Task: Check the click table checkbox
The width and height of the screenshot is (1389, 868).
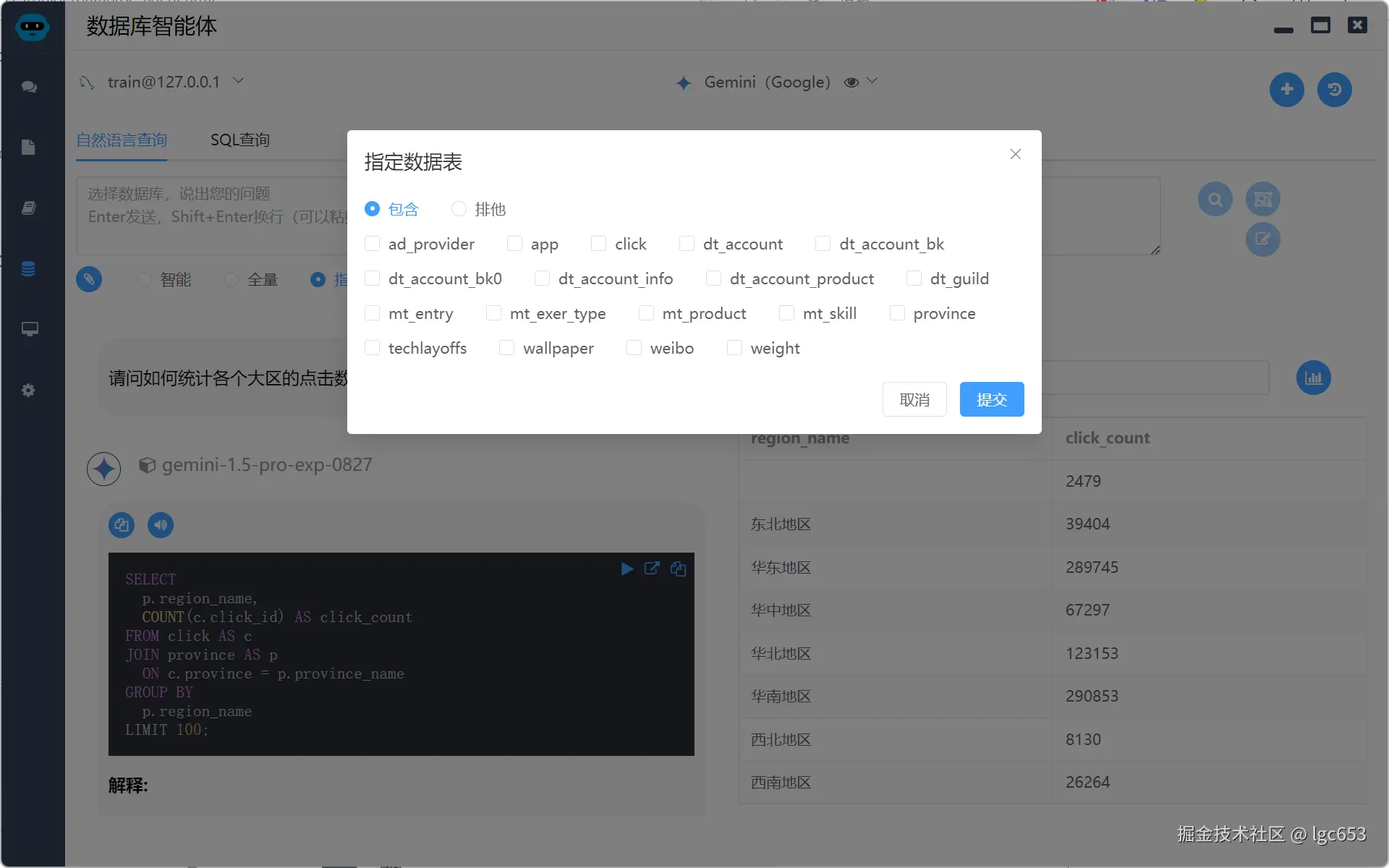Action: click(598, 244)
